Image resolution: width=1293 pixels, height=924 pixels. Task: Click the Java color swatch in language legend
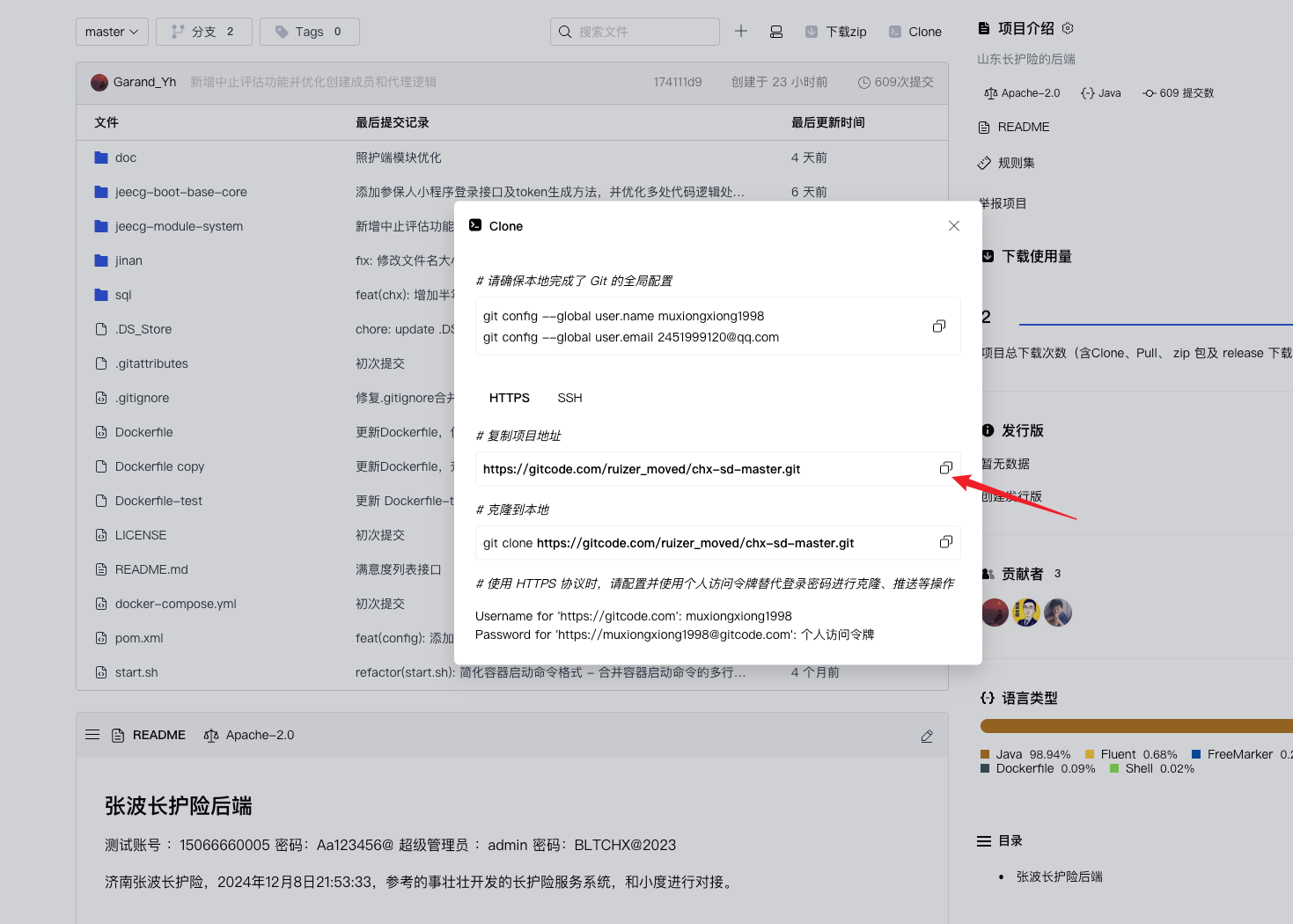point(985,753)
